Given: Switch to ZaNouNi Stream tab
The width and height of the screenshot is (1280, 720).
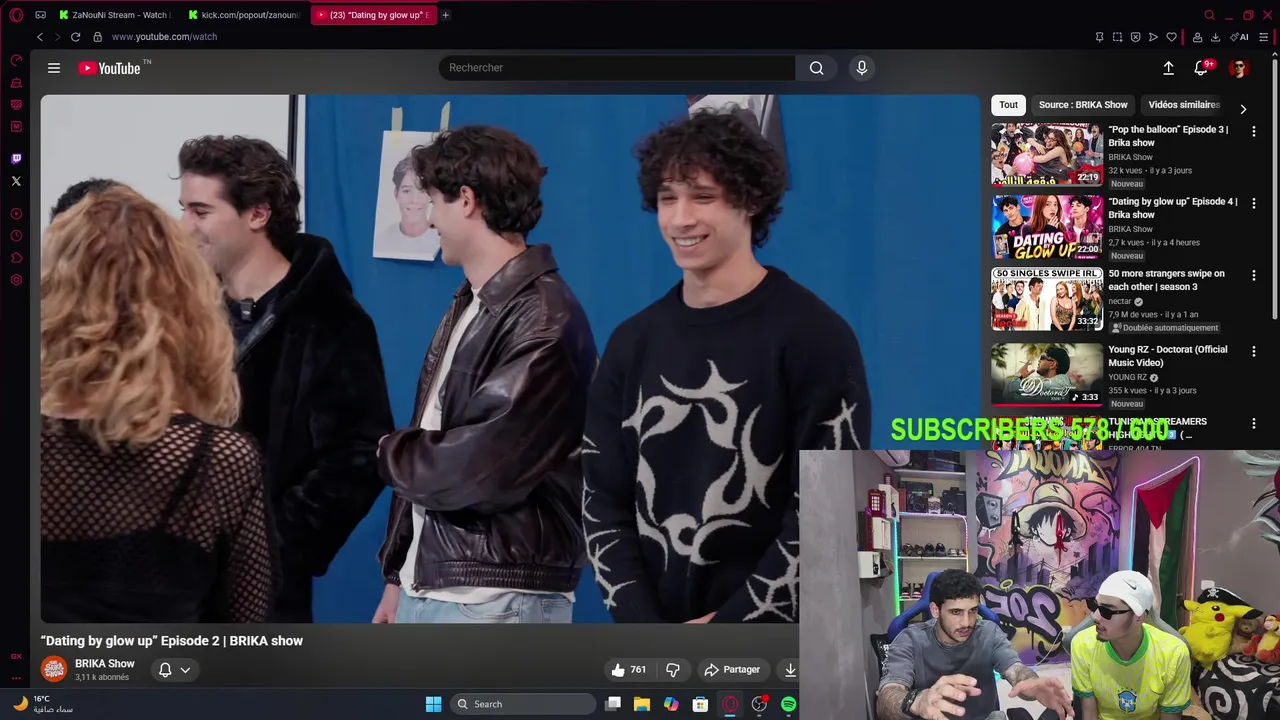Looking at the screenshot, I should pos(116,15).
